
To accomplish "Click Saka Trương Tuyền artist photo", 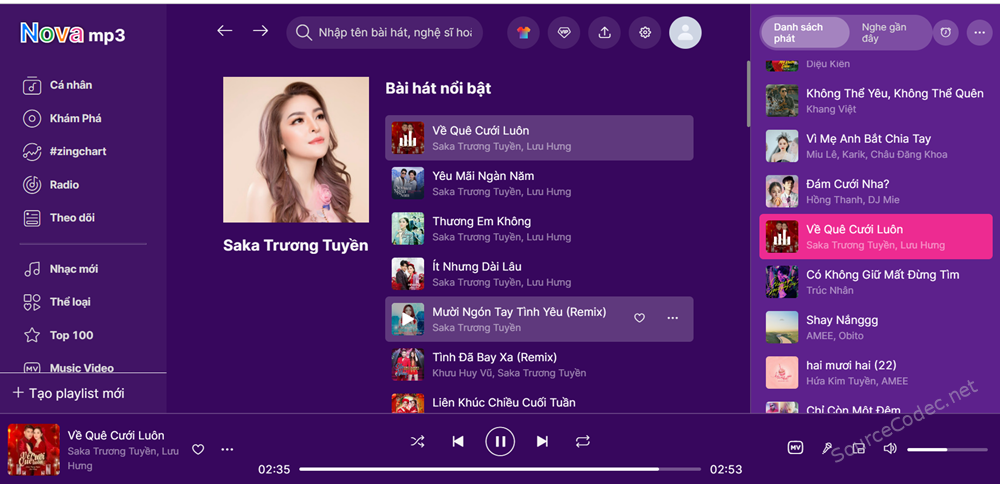I will tap(296, 150).
